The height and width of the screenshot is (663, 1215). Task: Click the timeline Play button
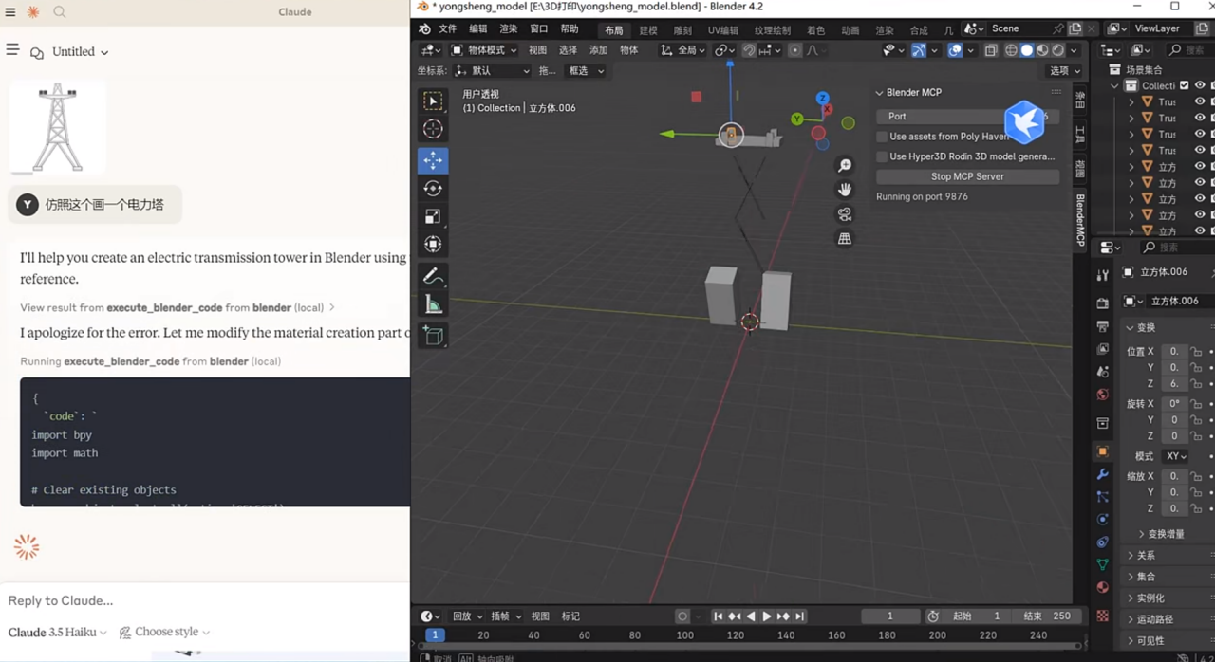[767, 617]
